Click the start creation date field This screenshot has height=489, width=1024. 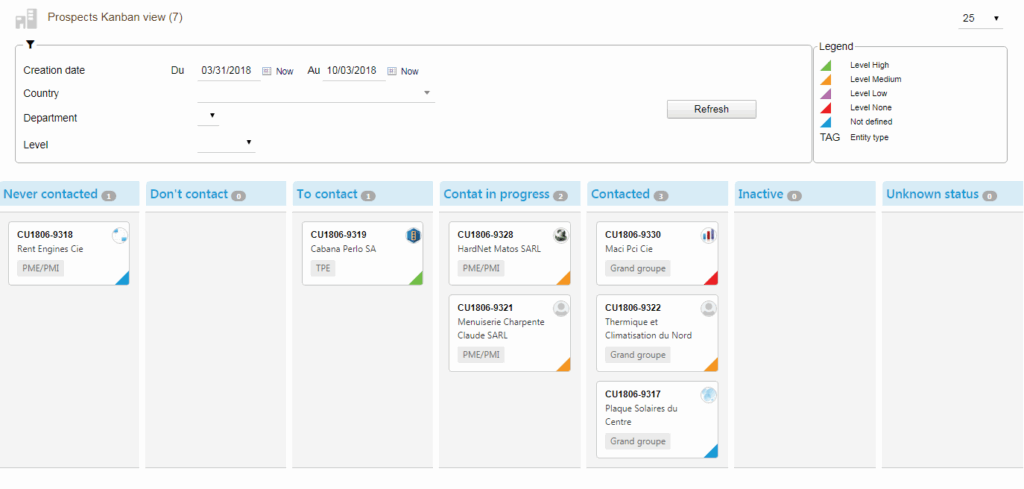229,71
